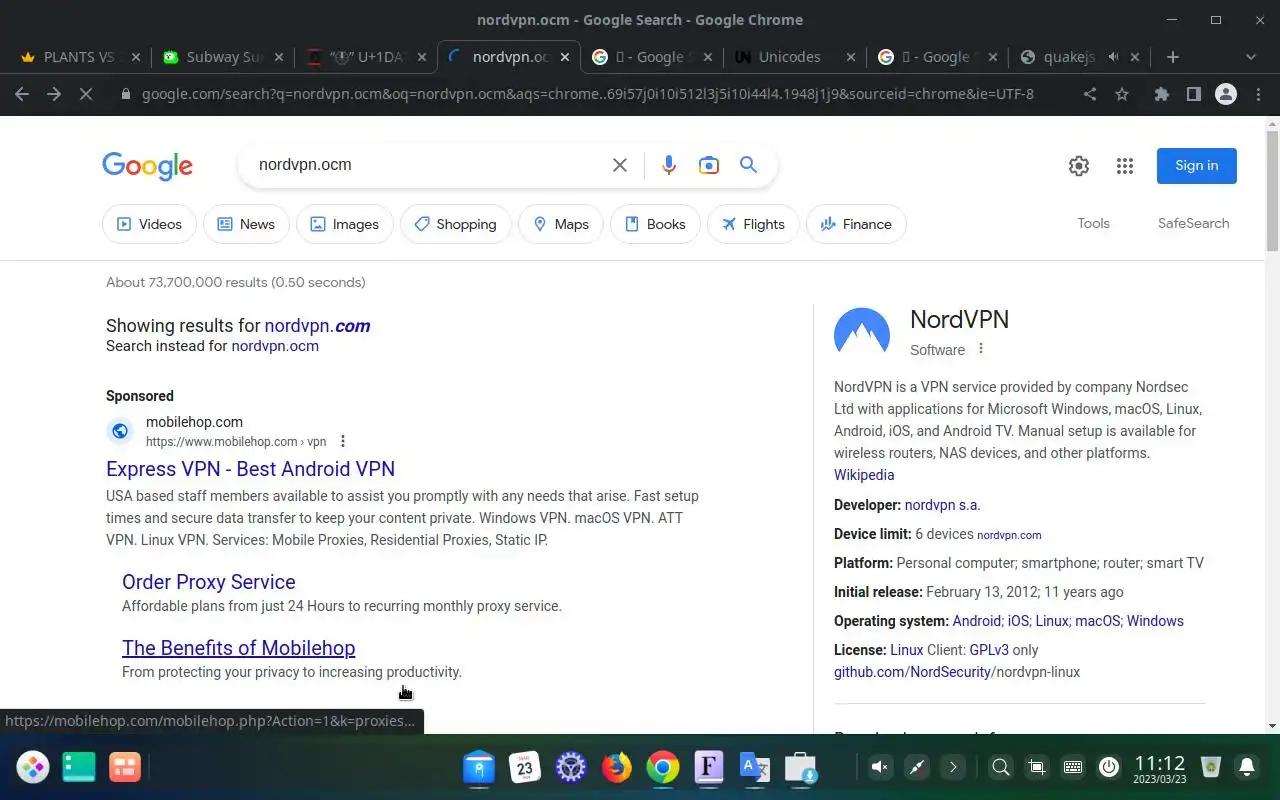1280x800 pixels.
Task: Open the translator app in dock
Action: tap(754, 767)
